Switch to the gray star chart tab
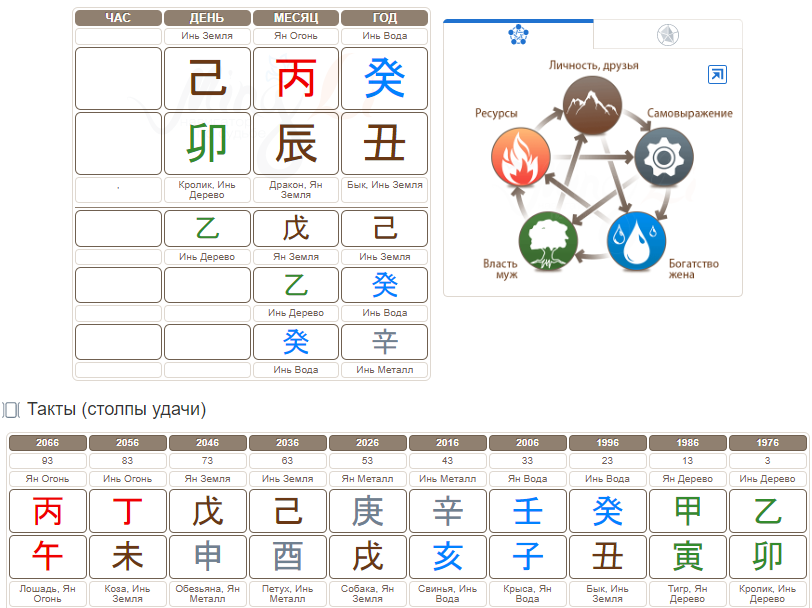 pyautogui.click(x=667, y=35)
